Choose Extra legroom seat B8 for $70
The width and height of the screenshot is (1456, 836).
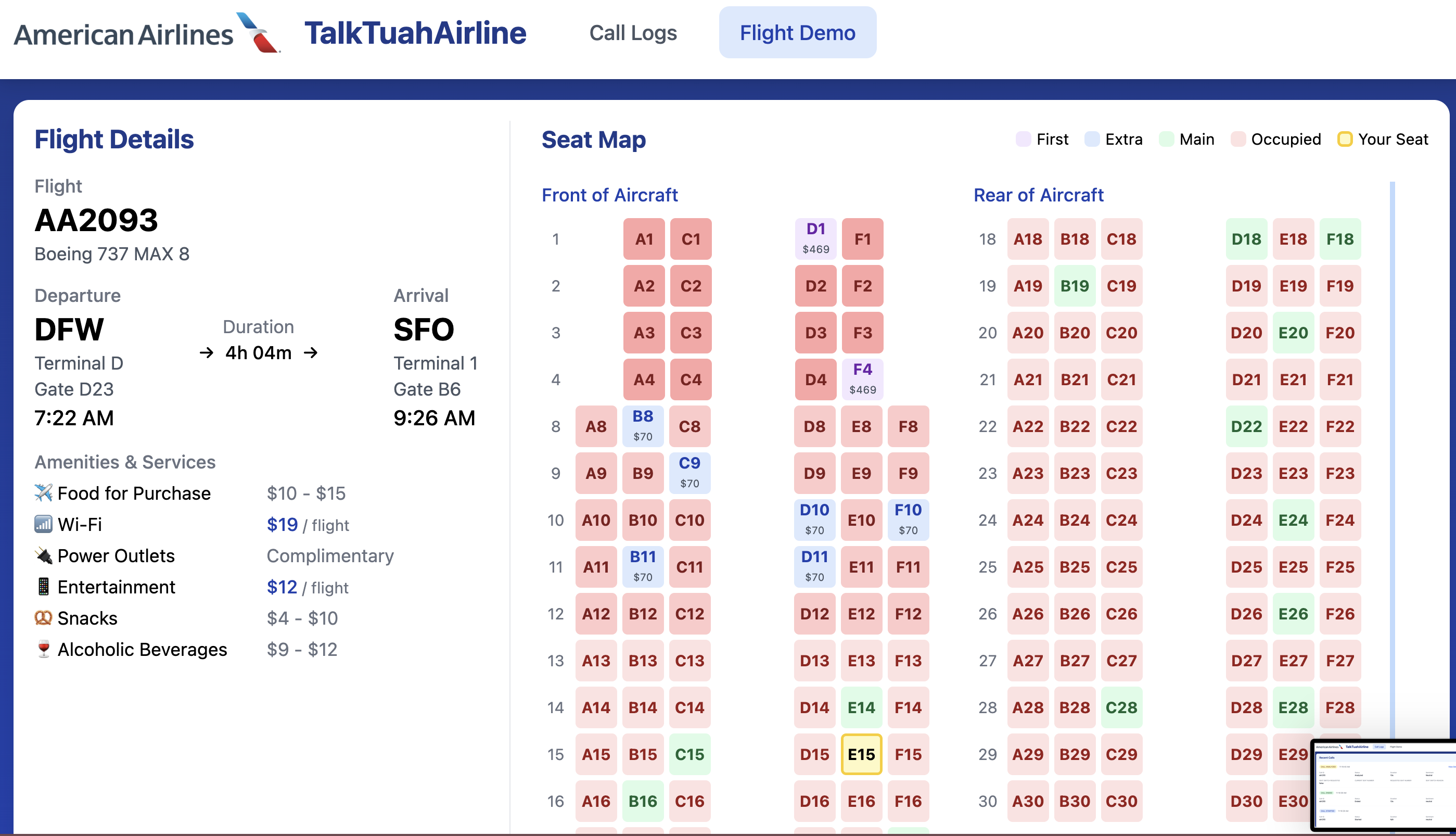642,426
